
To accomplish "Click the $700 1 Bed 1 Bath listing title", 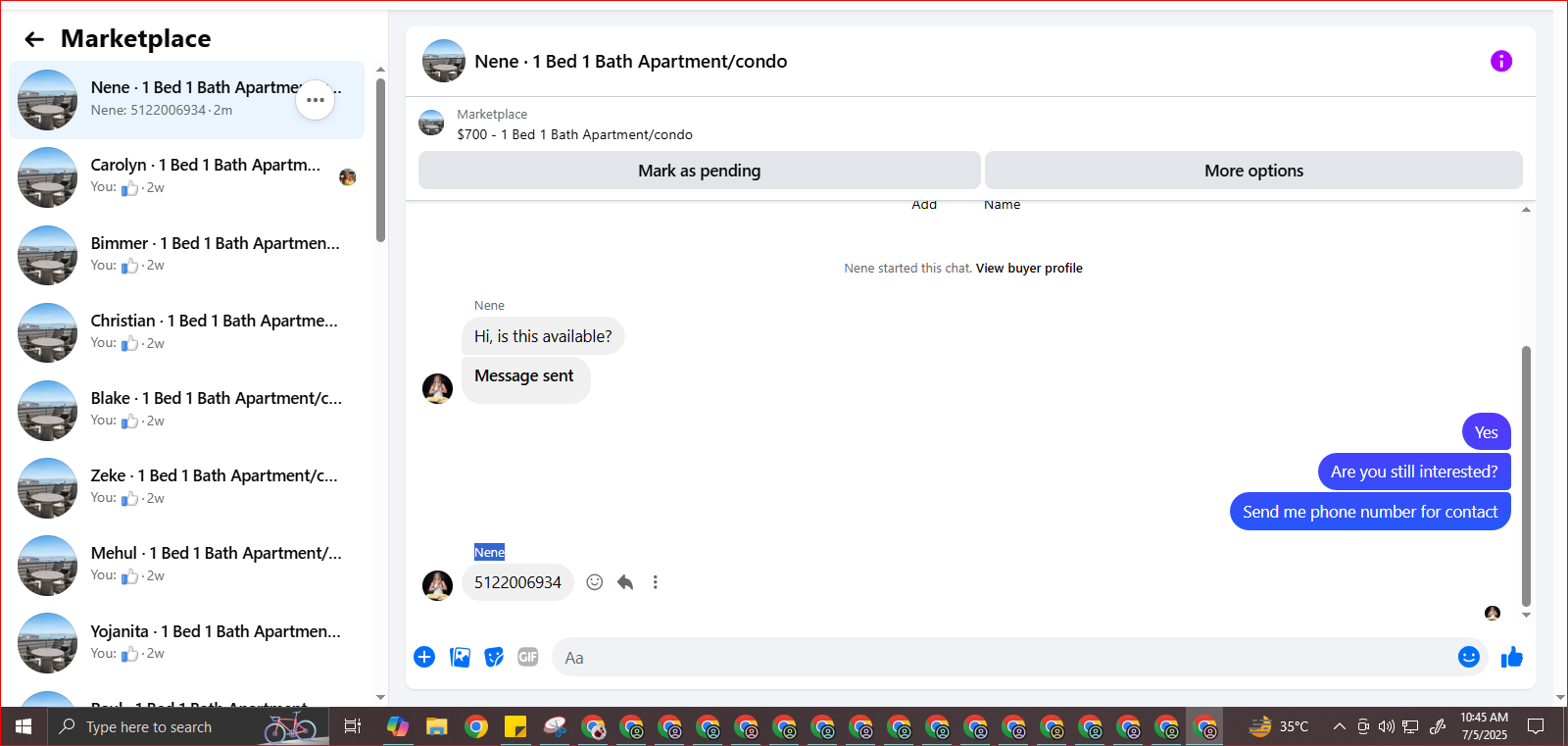I will click(x=574, y=134).
